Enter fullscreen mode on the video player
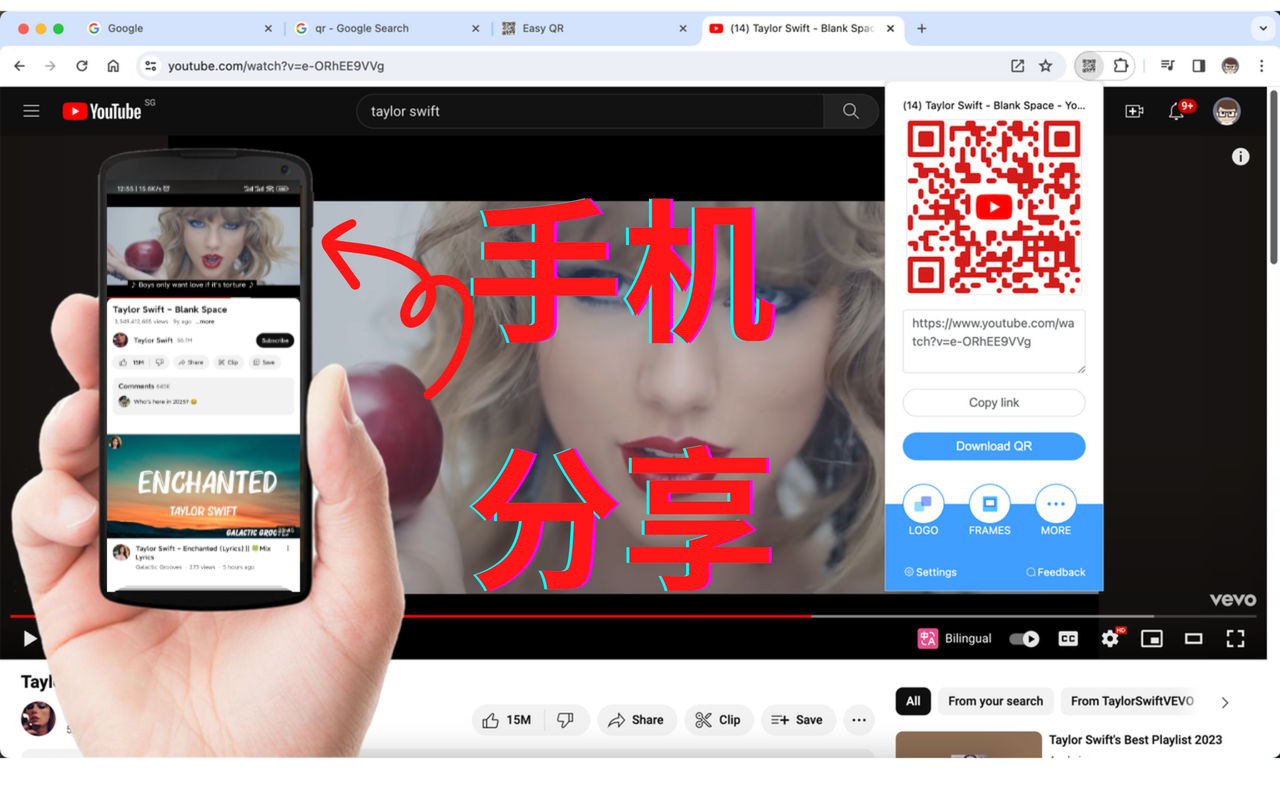 pos(1235,638)
